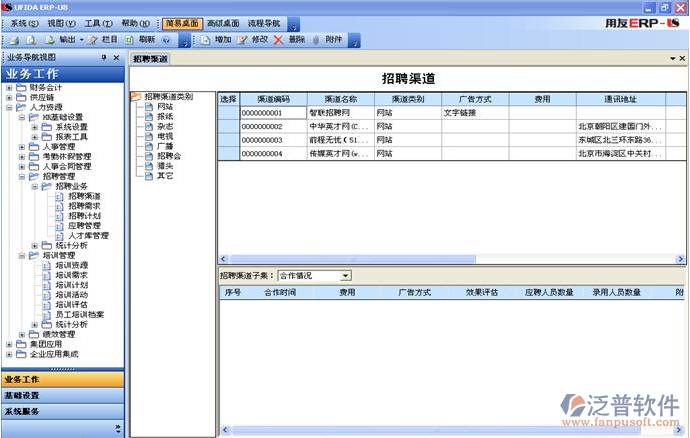Switch to the 高级桌面 tab
The height and width of the screenshot is (438, 690).
(222, 22)
